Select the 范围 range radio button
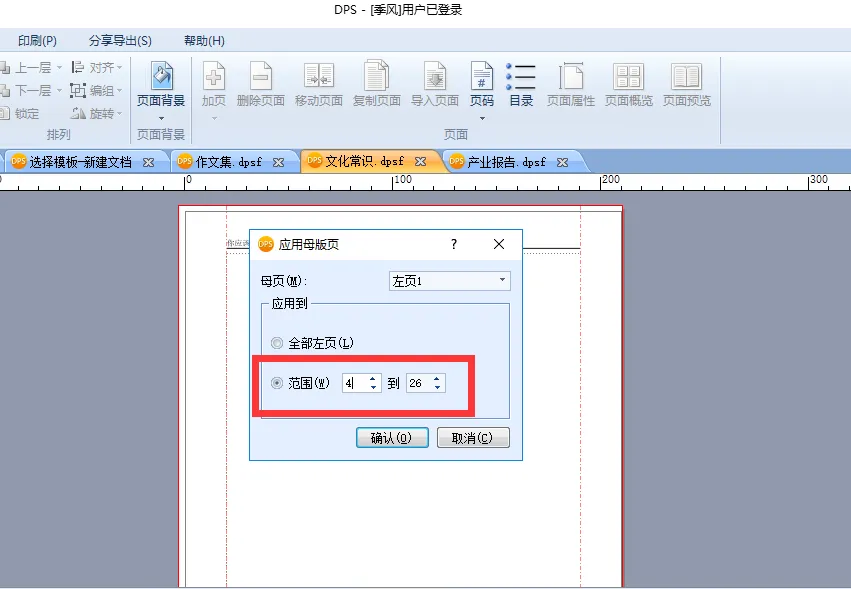Screen dimensions: 851x589 click(277, 383)
